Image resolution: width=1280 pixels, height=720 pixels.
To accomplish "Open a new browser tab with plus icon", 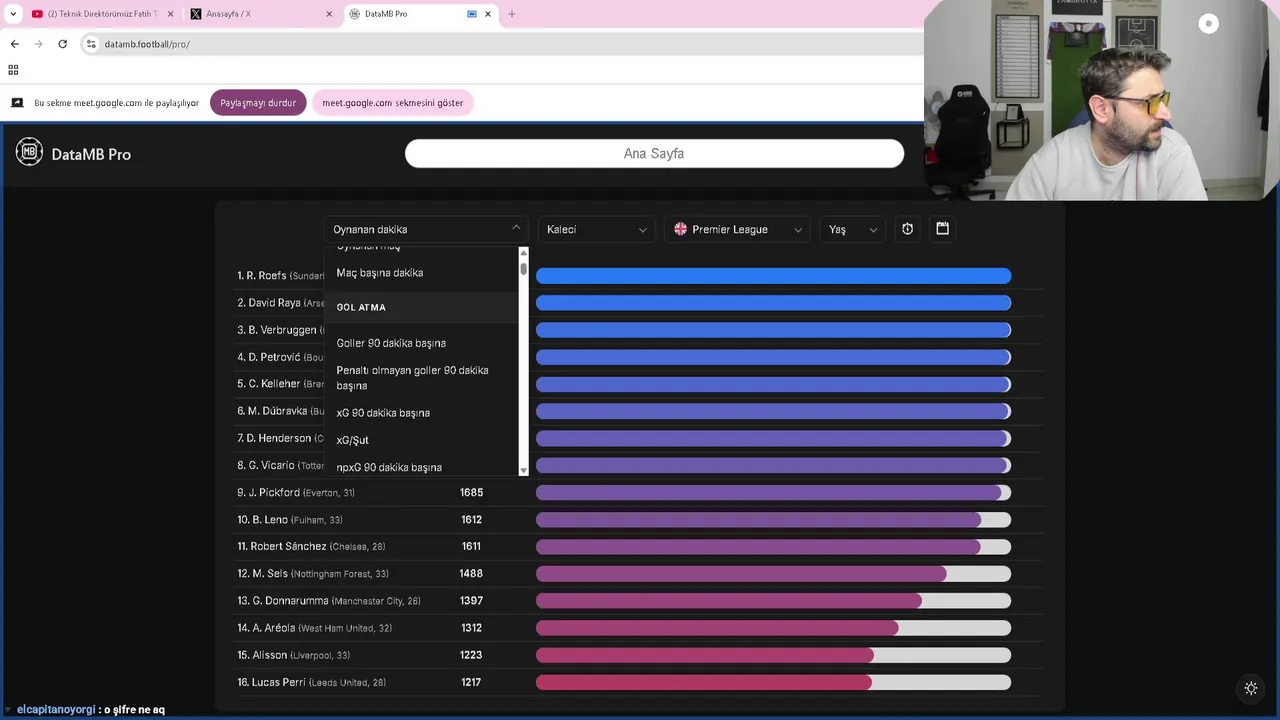I will click(x=512, y=14).
